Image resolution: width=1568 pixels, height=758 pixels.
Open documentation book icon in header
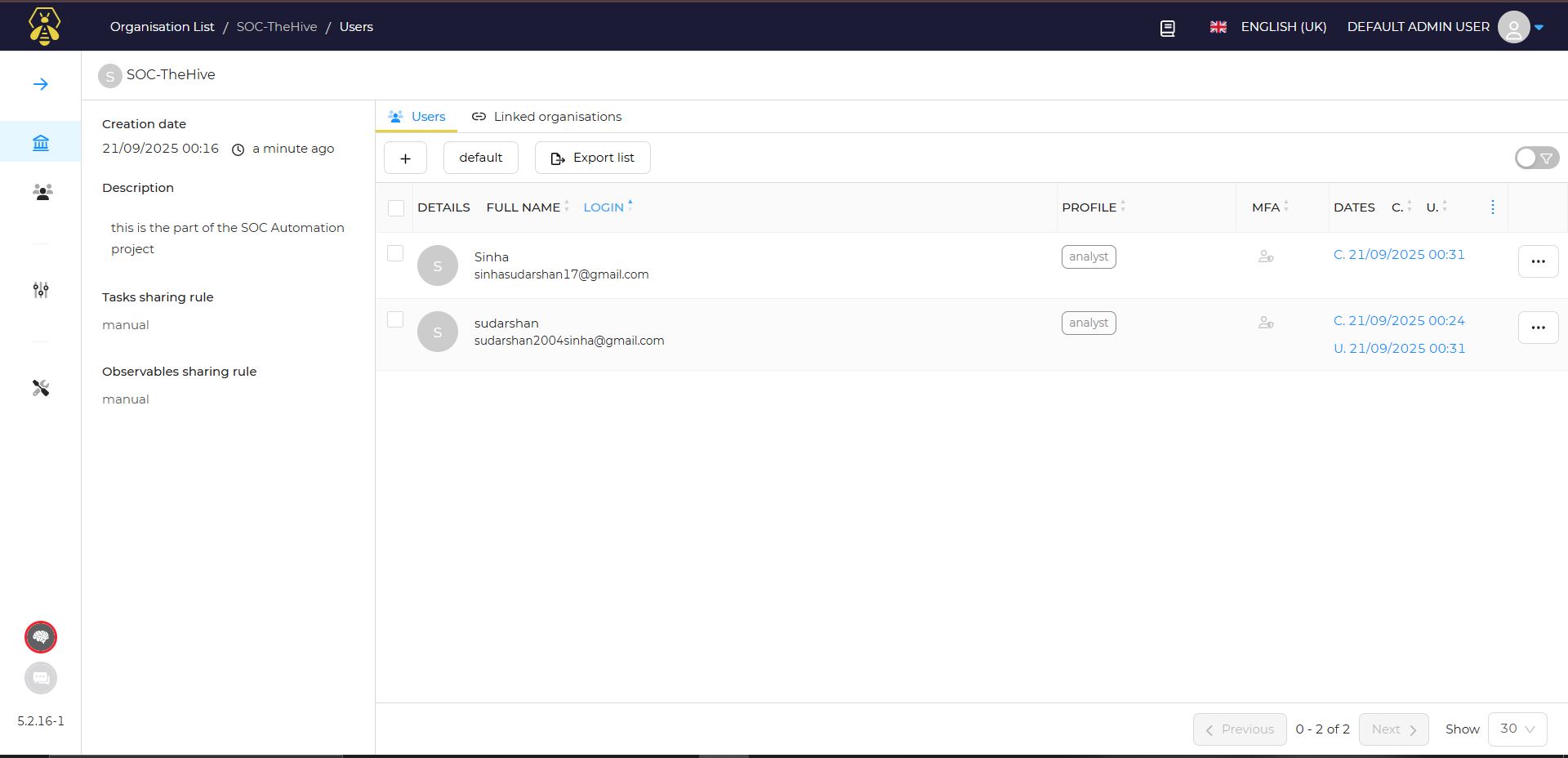1168,29
